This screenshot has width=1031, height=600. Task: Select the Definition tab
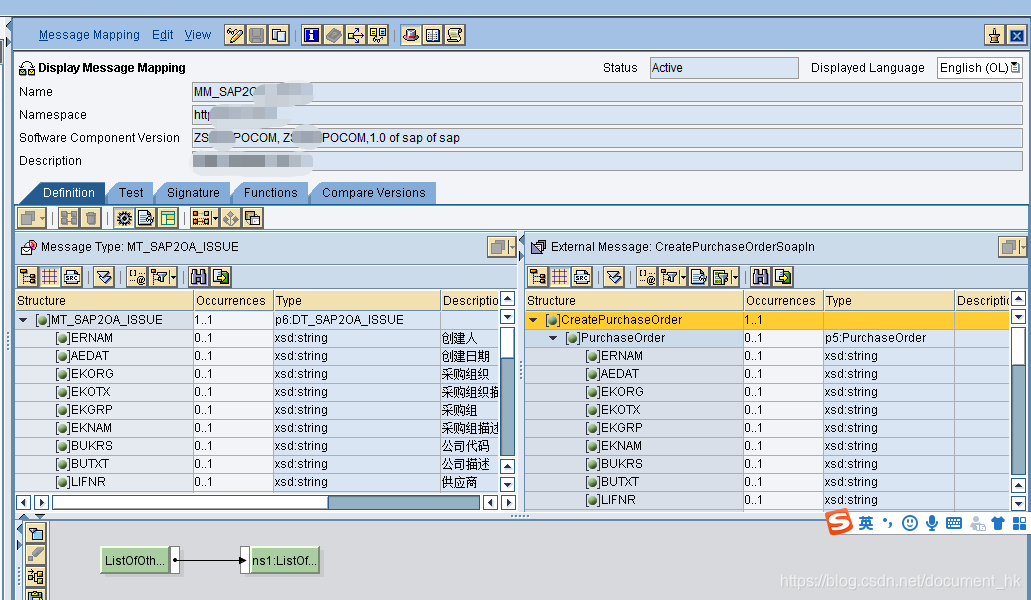[68, 193]
